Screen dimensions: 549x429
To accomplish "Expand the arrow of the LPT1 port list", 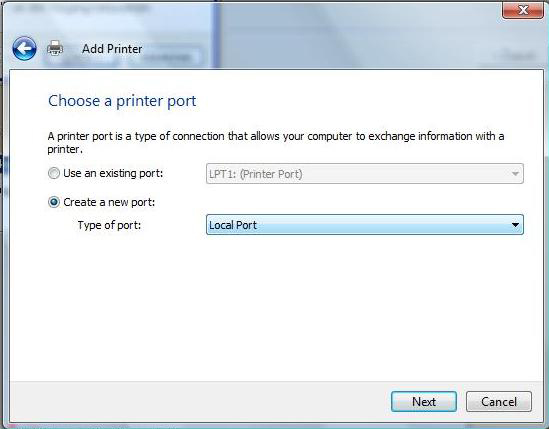I will point(515,174).
